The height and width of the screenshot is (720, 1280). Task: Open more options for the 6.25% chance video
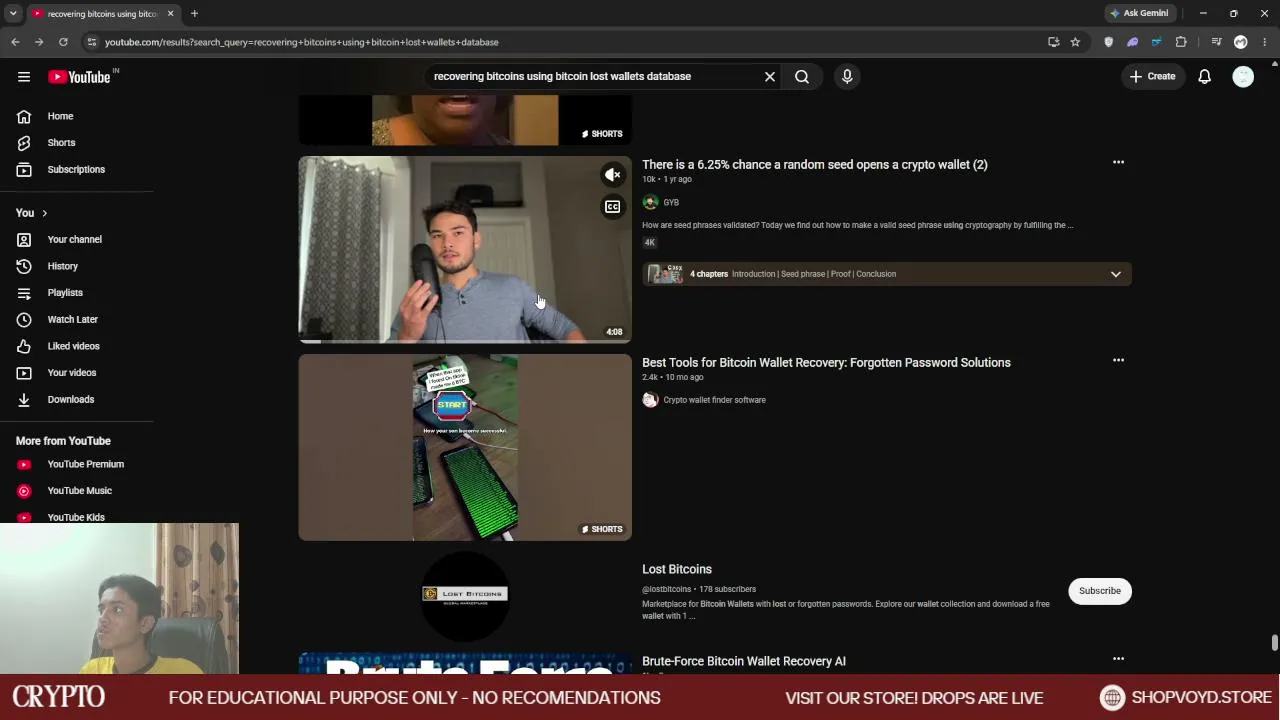1118,162
